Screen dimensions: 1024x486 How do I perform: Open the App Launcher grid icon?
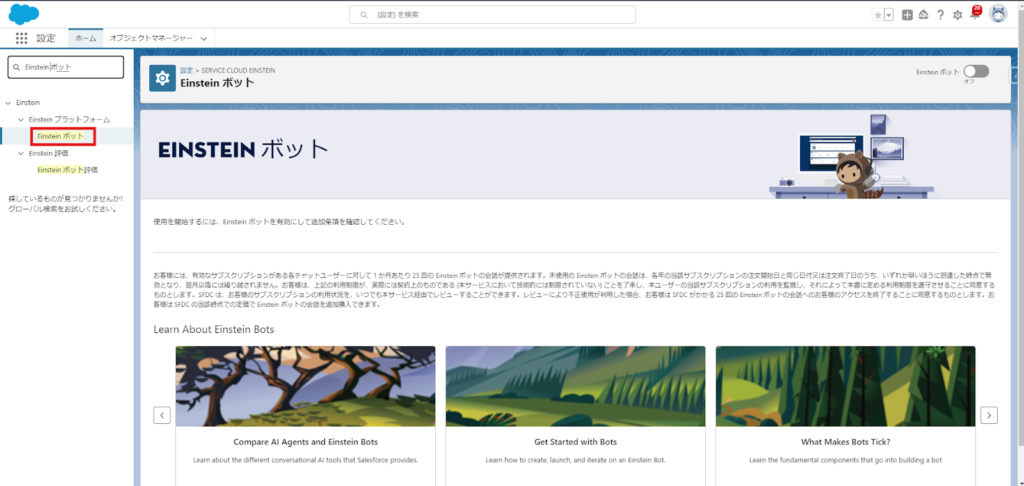tap(21, 38)
